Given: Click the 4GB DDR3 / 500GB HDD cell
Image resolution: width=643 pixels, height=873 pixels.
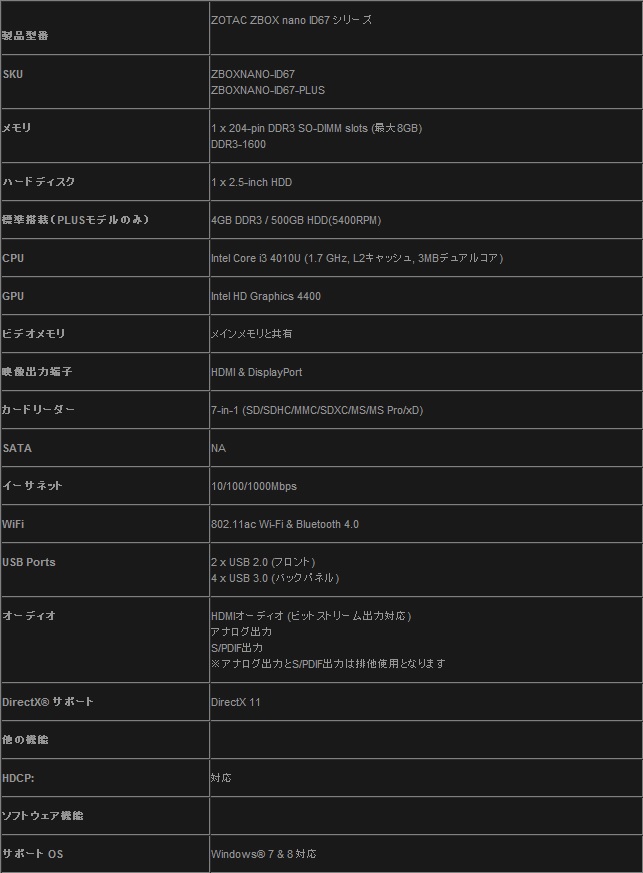Looking at the screenshot, I should pyautogui.click(x=295, y=220).
